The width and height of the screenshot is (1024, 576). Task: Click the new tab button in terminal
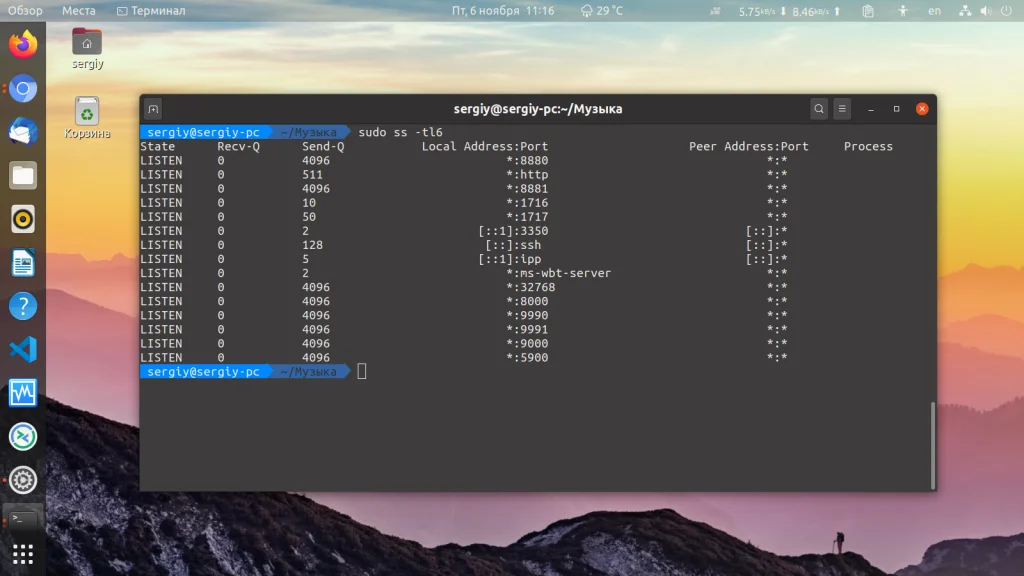point(153,109)
